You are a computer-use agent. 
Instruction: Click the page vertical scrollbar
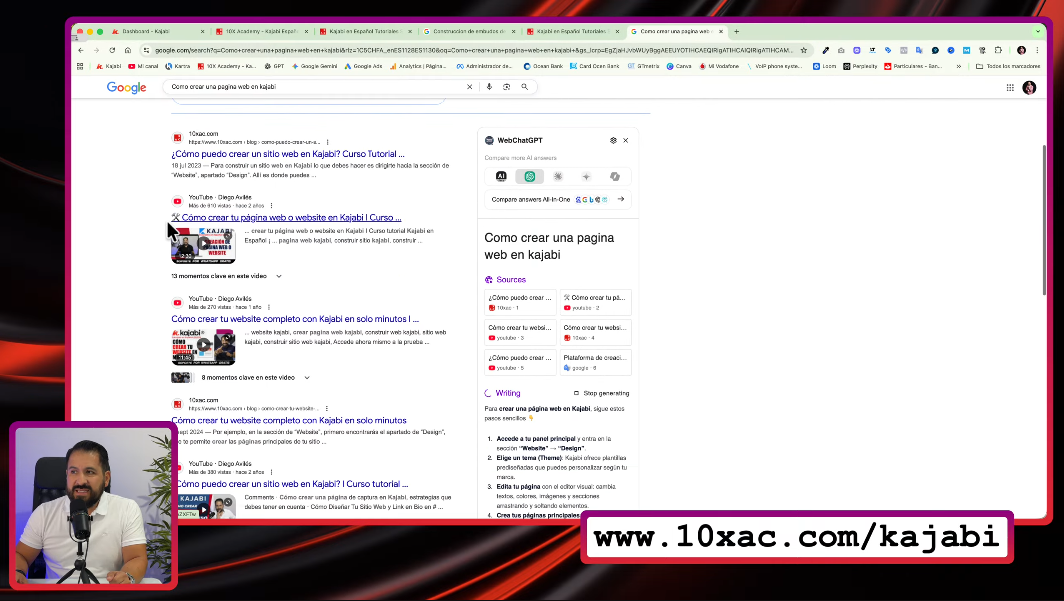point(1043,220)
